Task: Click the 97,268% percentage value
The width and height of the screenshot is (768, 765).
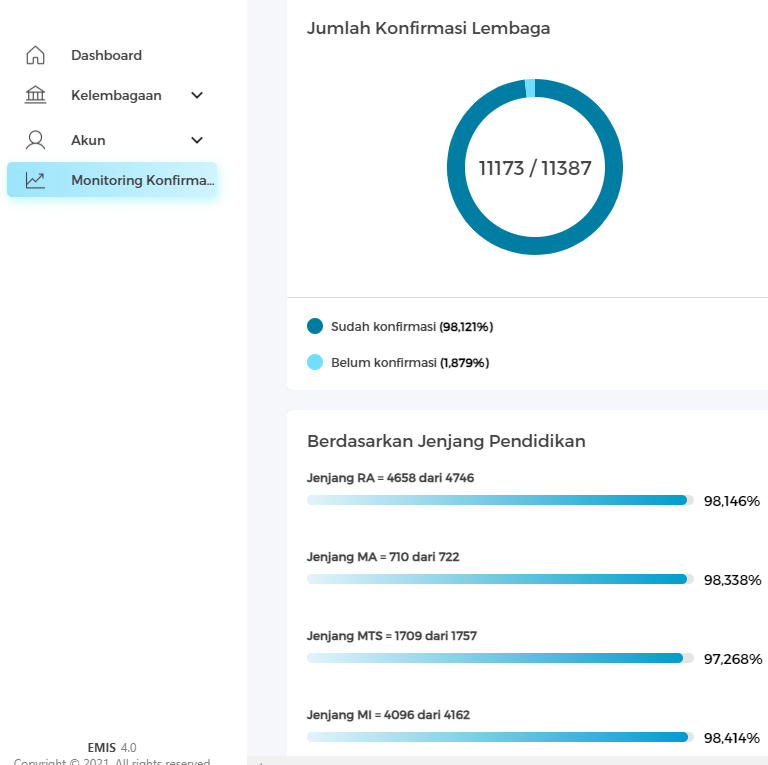Action: [733, 659]
